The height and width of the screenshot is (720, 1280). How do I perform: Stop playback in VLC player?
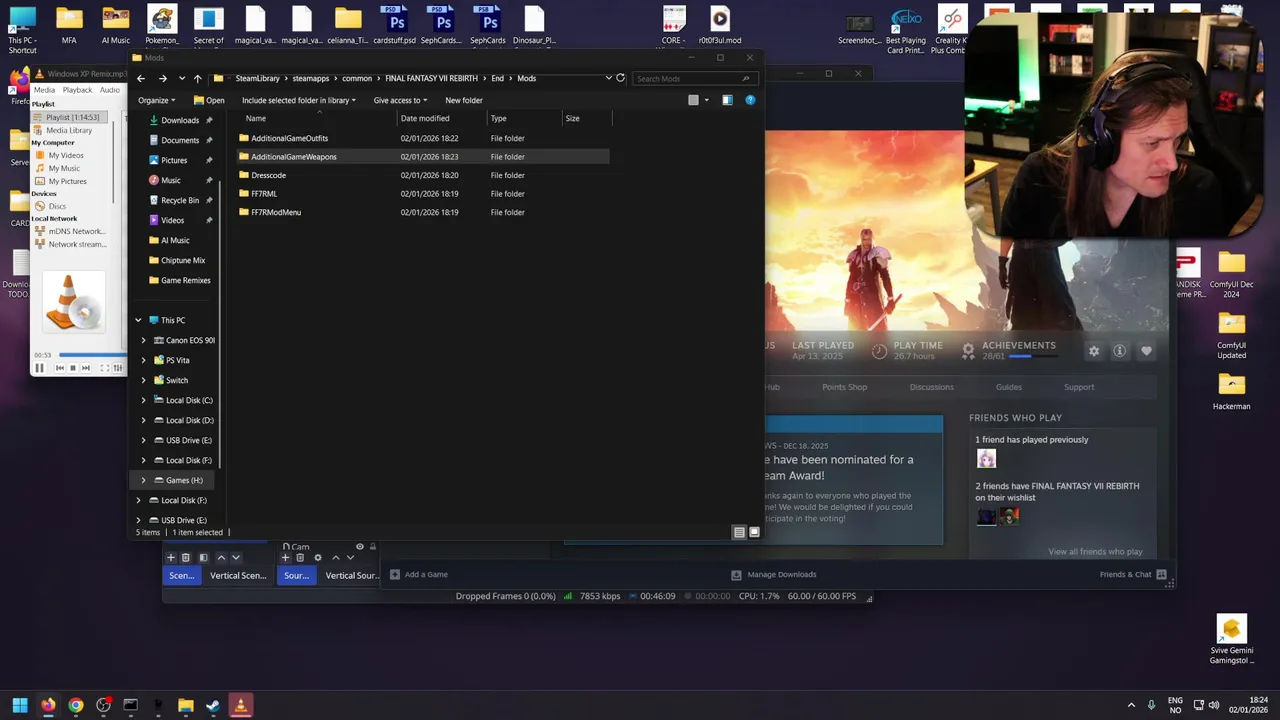[72, 368]
